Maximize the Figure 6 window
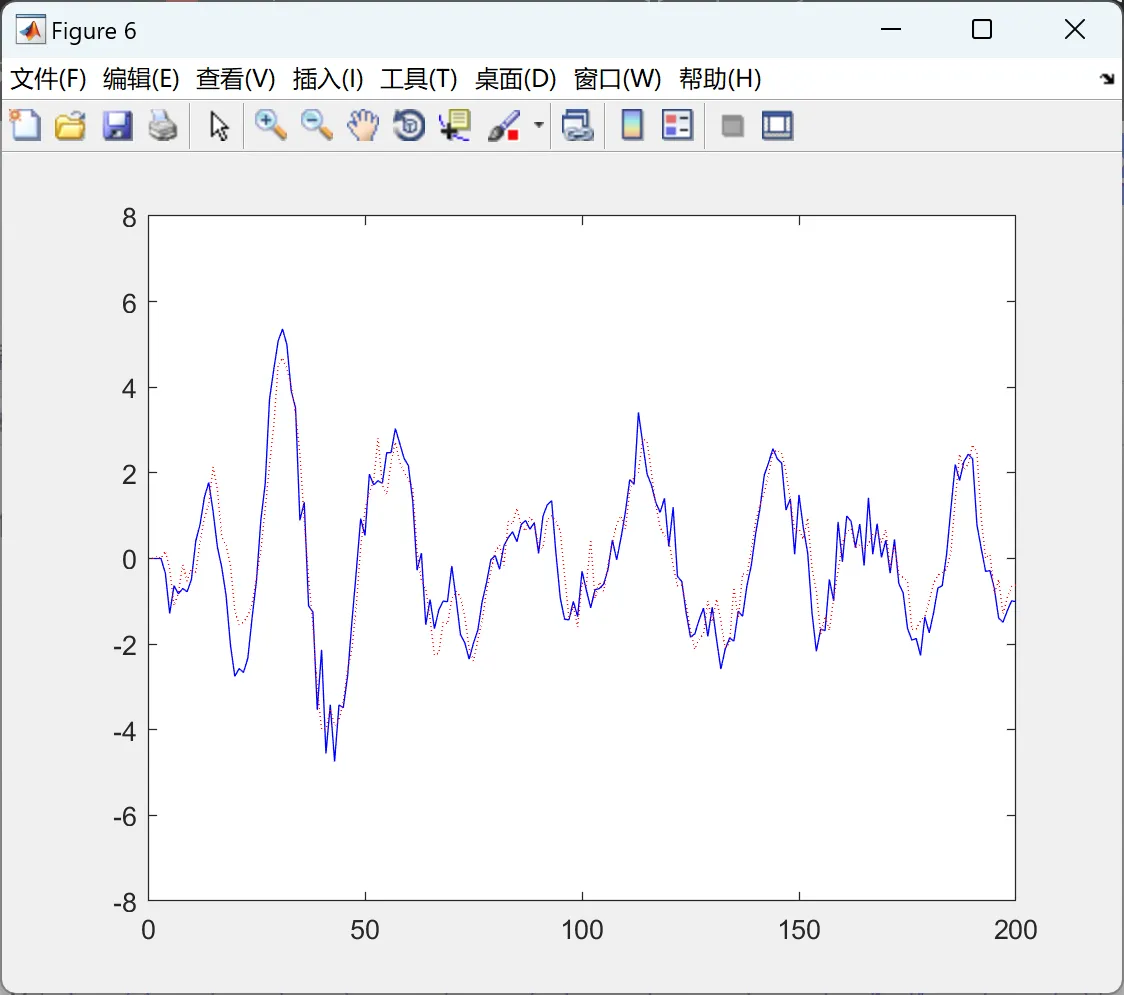This screenshot has width=1124, height=995. [981, 29]
